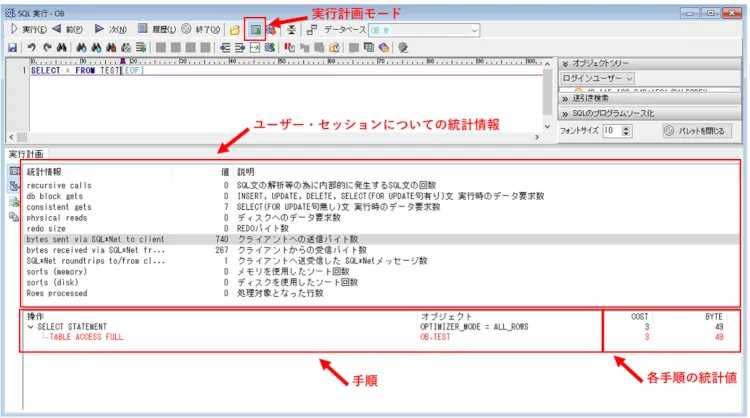Select the 実行計画 tab
The width and height of the screenshot is (750, 418).
(x=26, y=154)
